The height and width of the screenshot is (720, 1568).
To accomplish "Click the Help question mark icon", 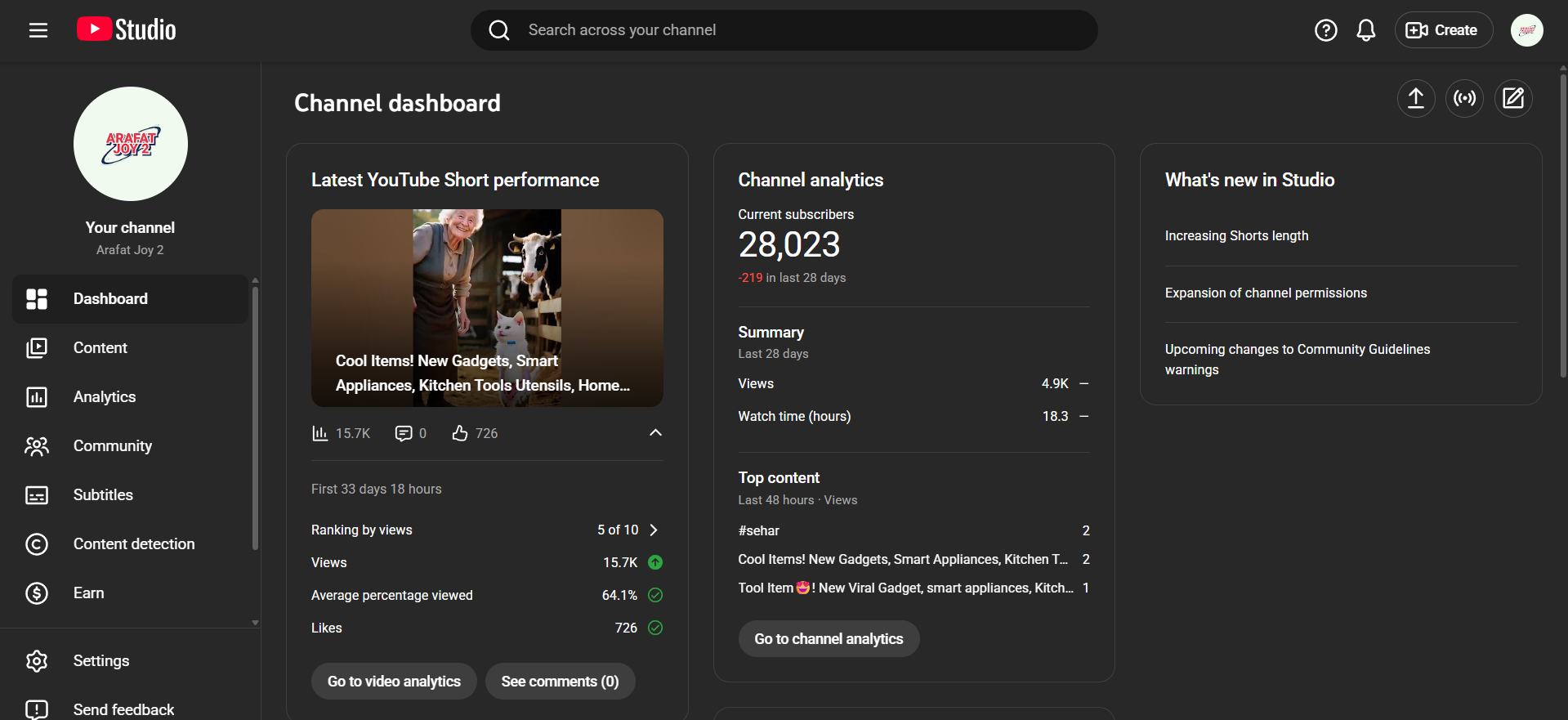I will (1325, 30).
